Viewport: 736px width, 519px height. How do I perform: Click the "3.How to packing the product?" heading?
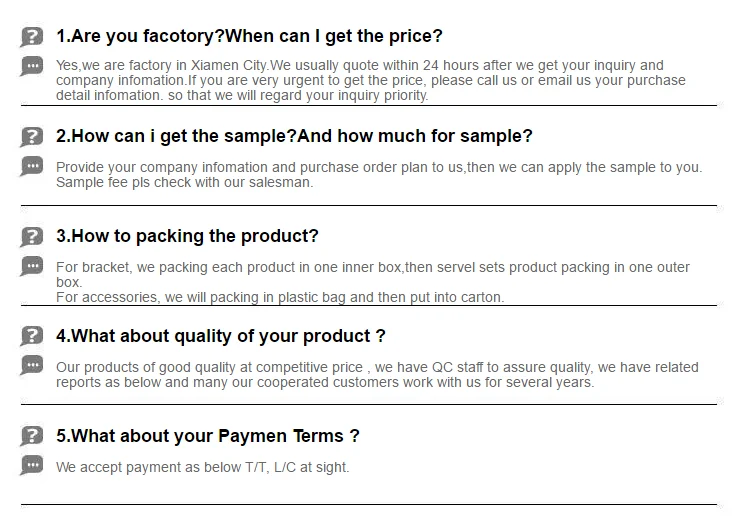click(187, 237)
